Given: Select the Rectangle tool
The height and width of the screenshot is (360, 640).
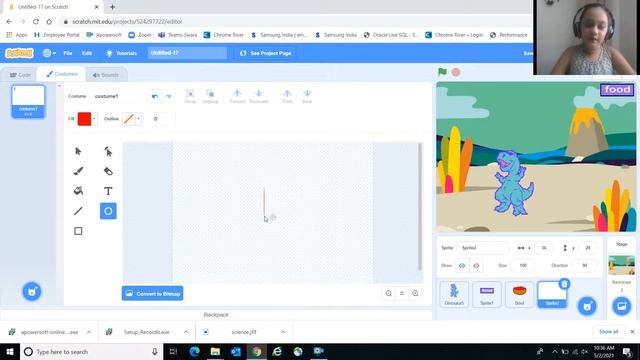Looking at the screenshot, I should [78, 231].
